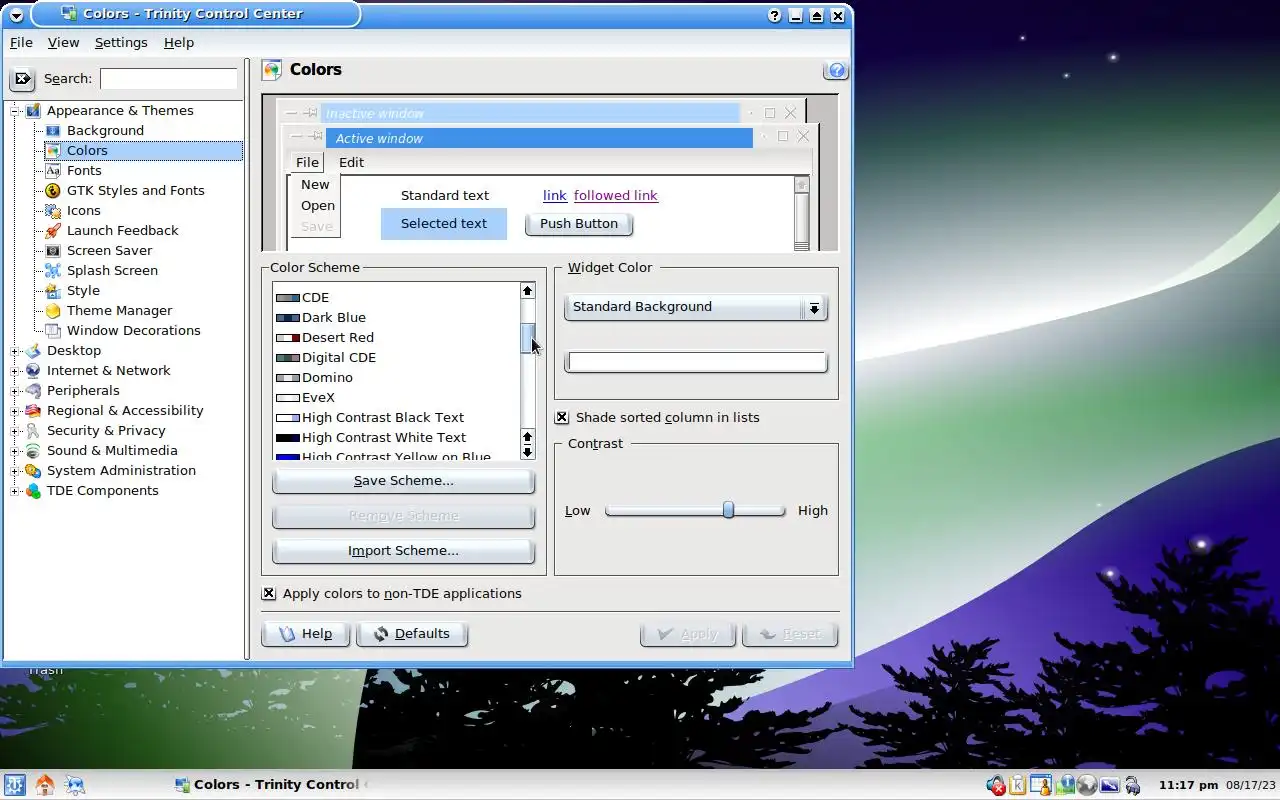Toggle Shade sorted column in lists

tap(562, 417)
